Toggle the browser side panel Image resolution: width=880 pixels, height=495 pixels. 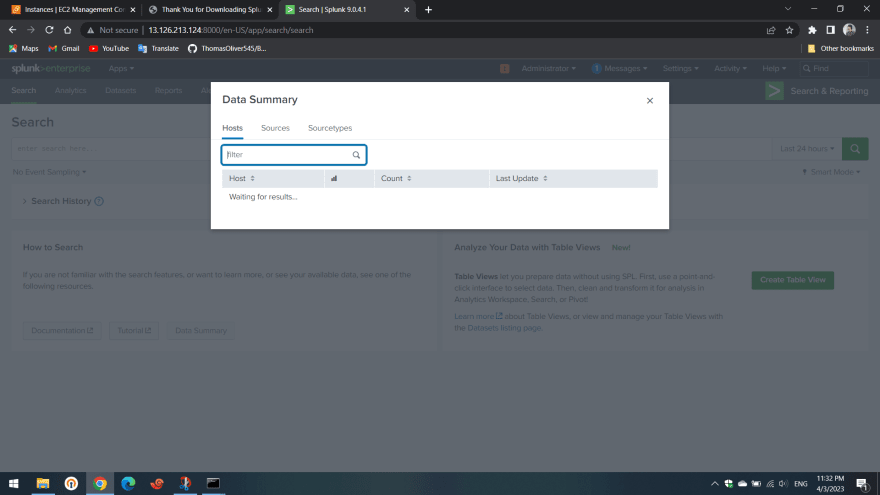pos(831,30)
